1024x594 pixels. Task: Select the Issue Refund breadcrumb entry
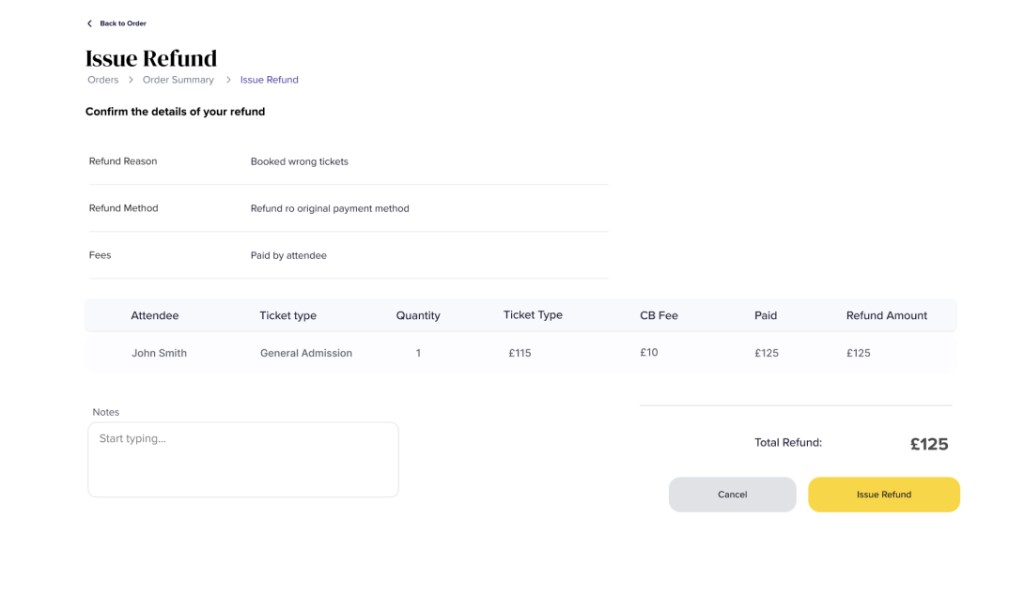tap(267, 79)
